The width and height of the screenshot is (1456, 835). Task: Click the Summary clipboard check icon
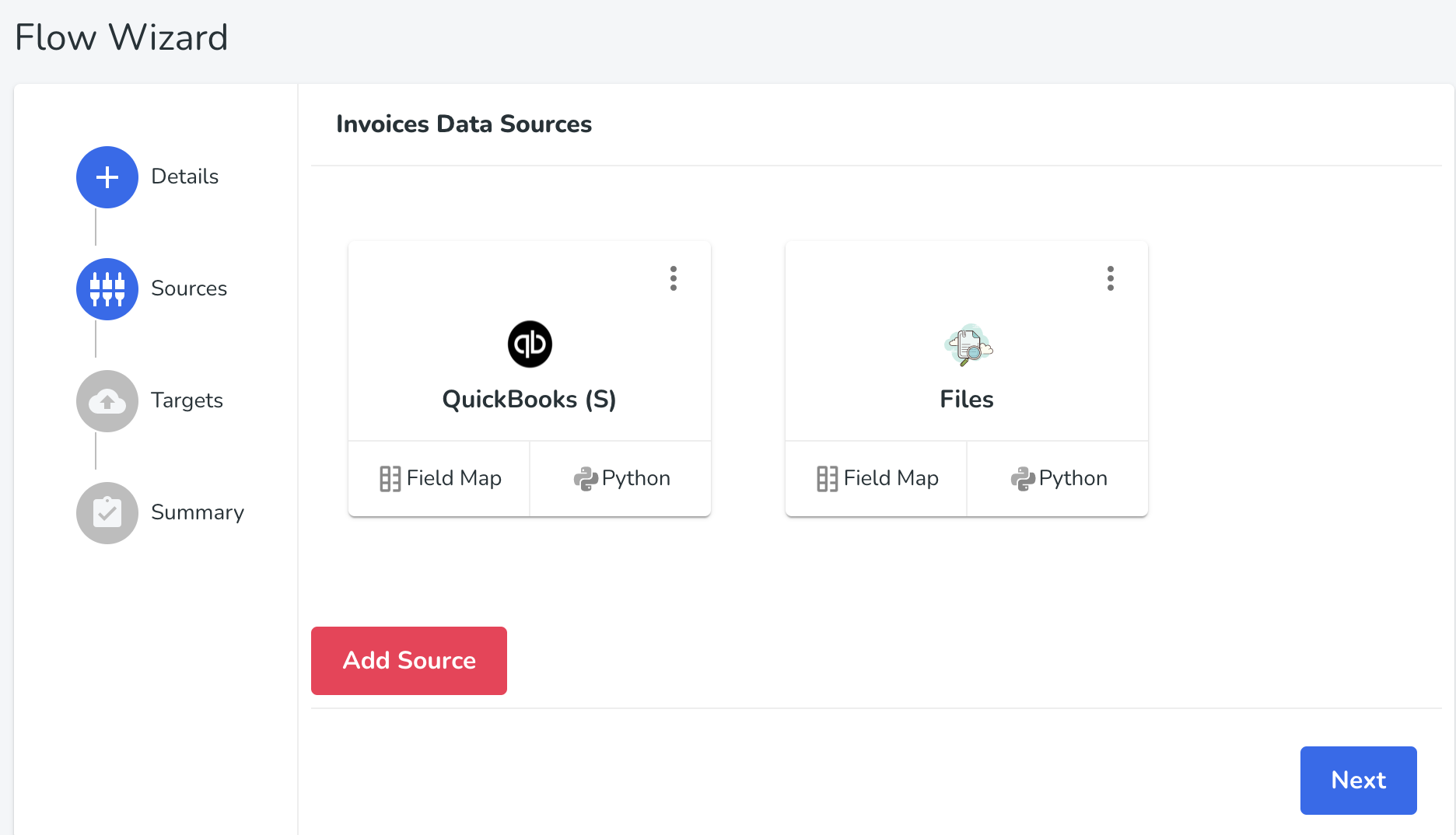click(x=107, y=513)
